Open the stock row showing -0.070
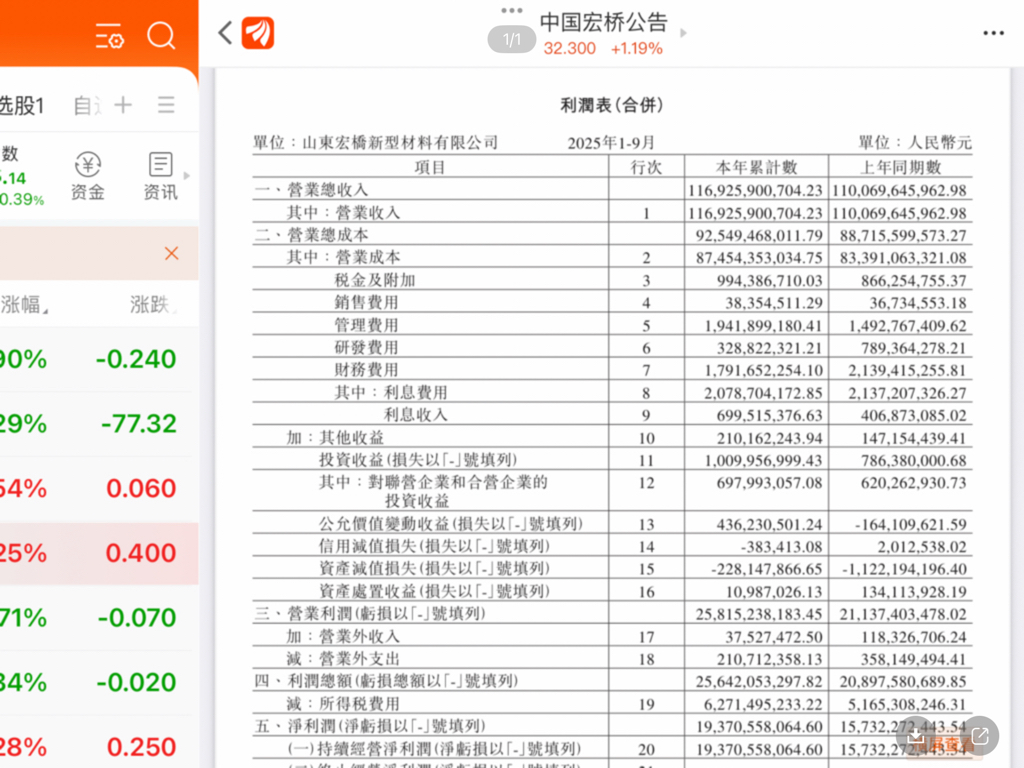Image resolution: width=1024 pixels, height=768 pixels. (99, 618)
